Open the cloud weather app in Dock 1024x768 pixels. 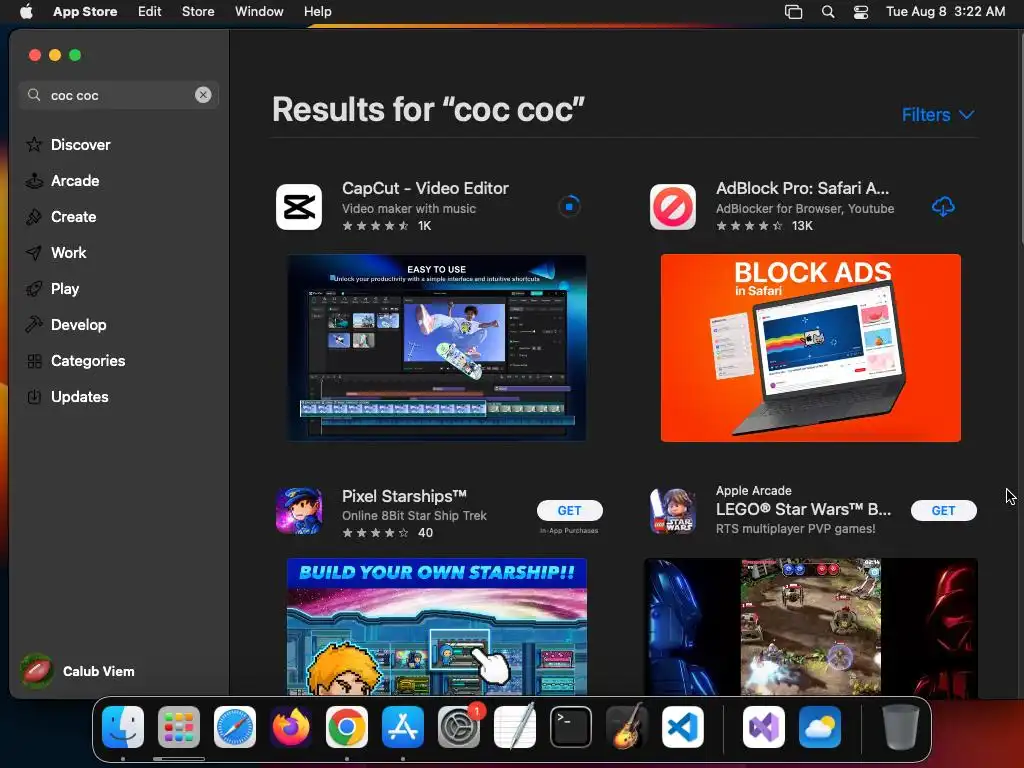pyautogui.click(x=820, y=727)
